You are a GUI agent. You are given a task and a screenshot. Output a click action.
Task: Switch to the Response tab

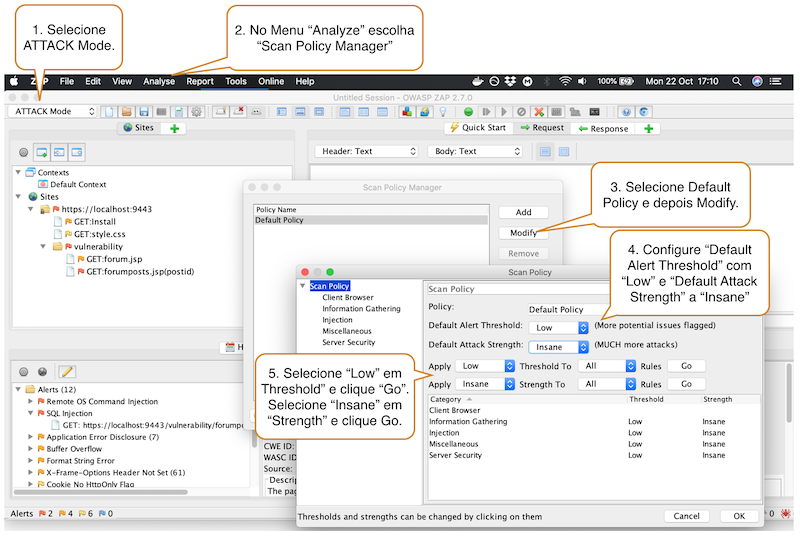coord(604,129)
